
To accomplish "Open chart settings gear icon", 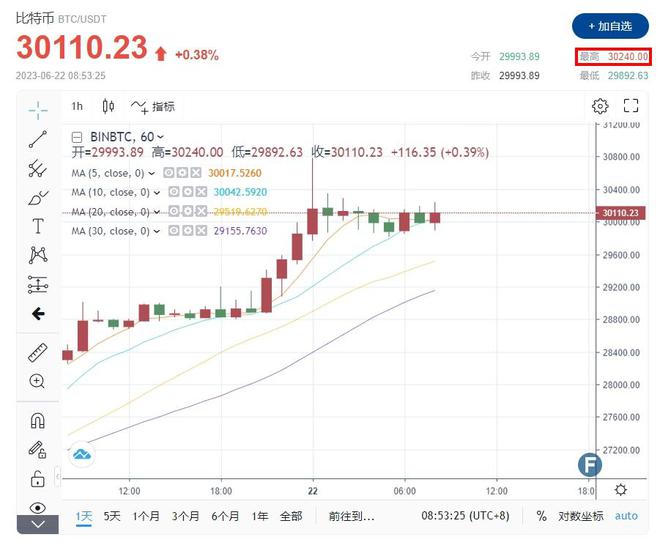I will point(600,106).
